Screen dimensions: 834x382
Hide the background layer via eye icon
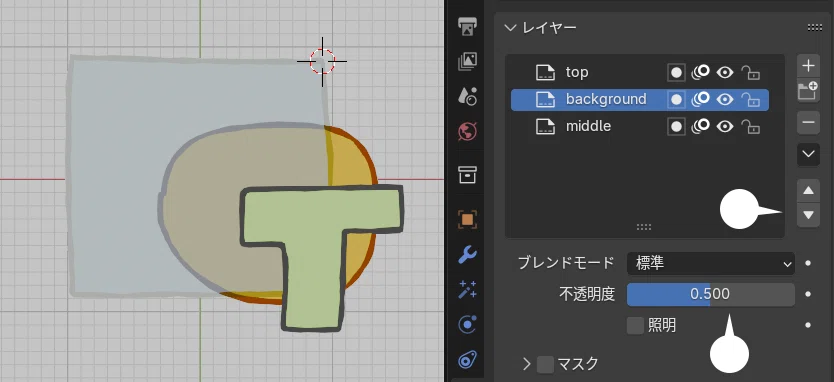click(x=724, y=99)
